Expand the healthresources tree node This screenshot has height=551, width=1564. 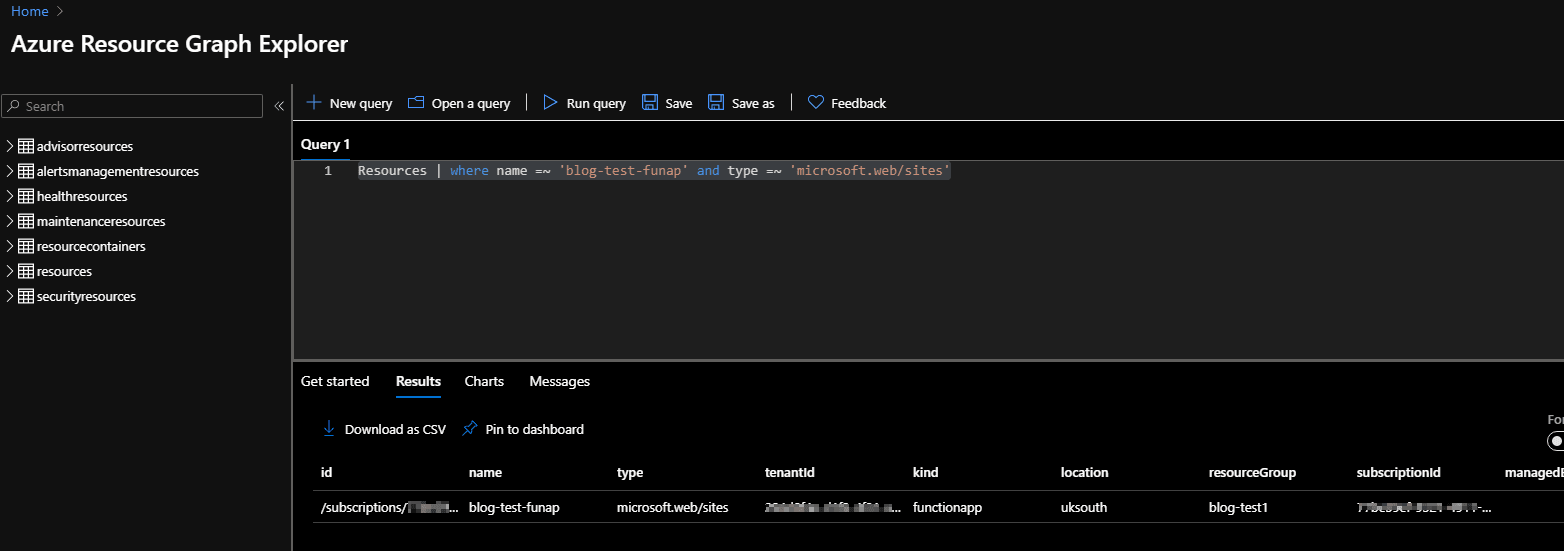(x=10, y=196)
